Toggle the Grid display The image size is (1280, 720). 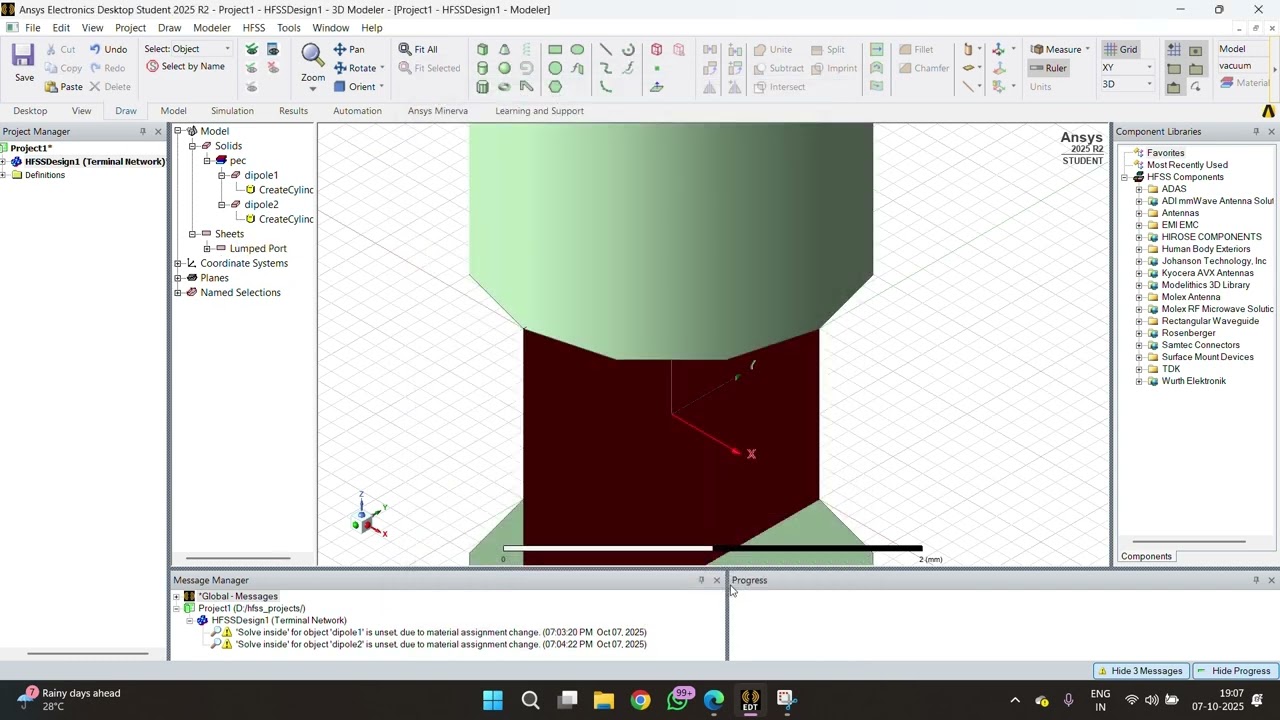click(x=1120, y=49)
